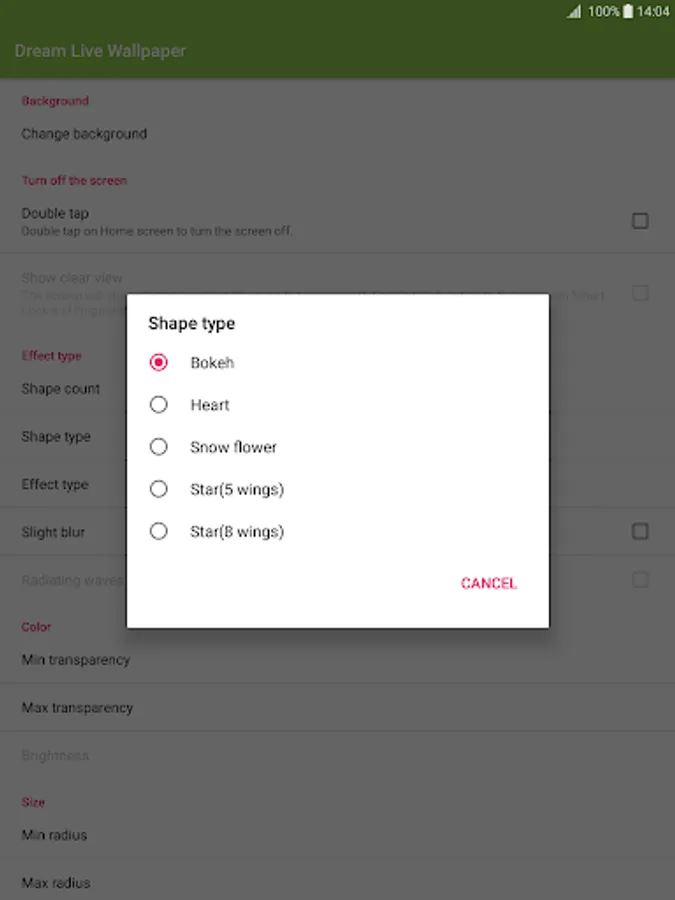Toggle the Radiating waves checkbox
The image size is (675, 900).
point(640,580)
